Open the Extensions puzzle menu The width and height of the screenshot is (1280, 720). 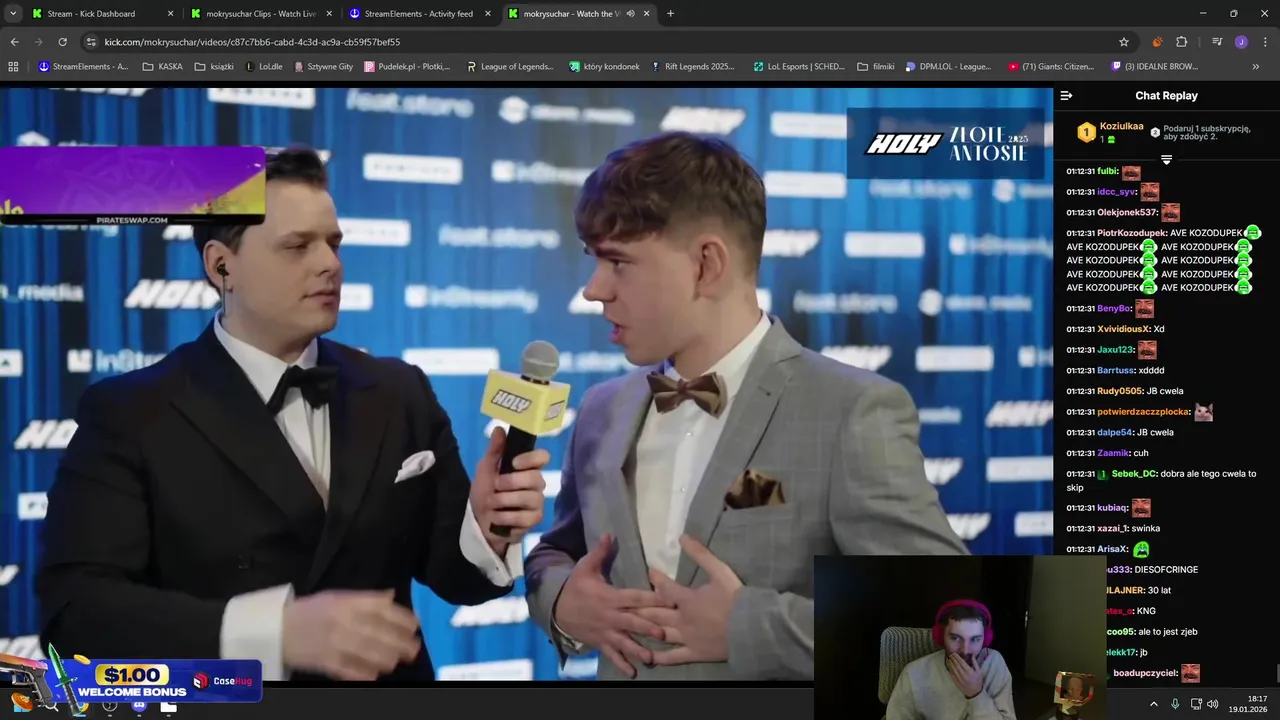pyautogui.click(x=1181, y=42)
